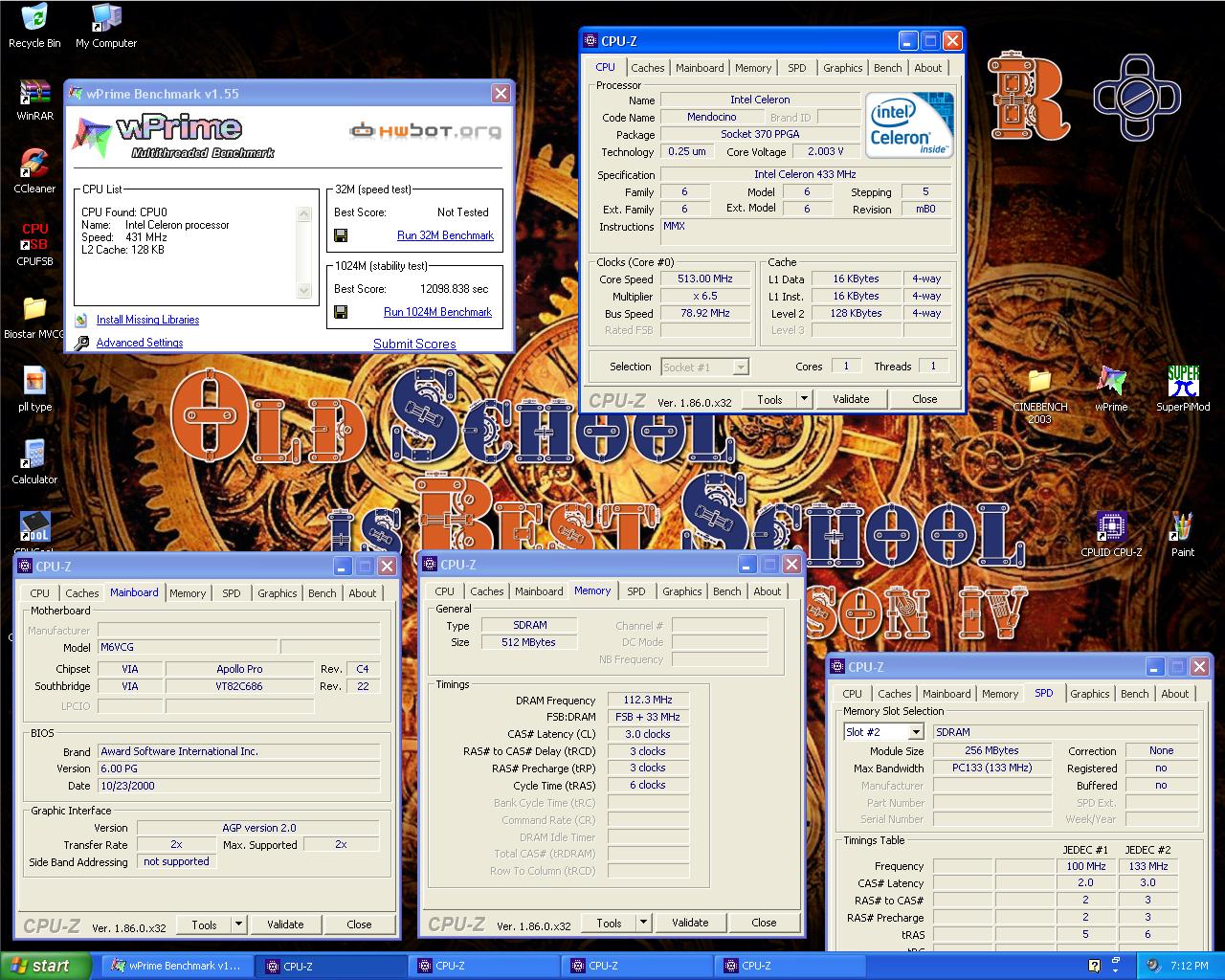This screenshot has width=1225, height=980.
Task: Click Install Missing Libraries link
Action: point(147,320)
